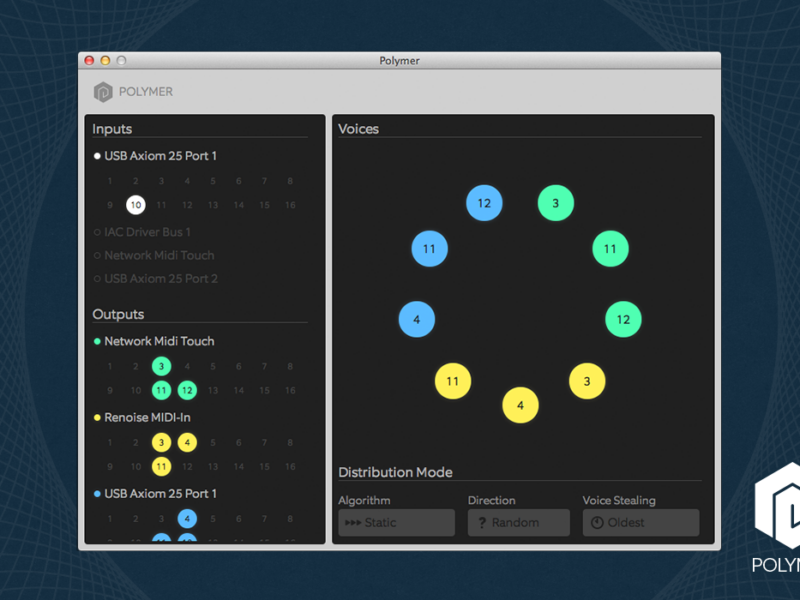This screenshot has width=800, height=600.
Task: Click the yellow voice circle 11
Action: (x=453, y=381)
